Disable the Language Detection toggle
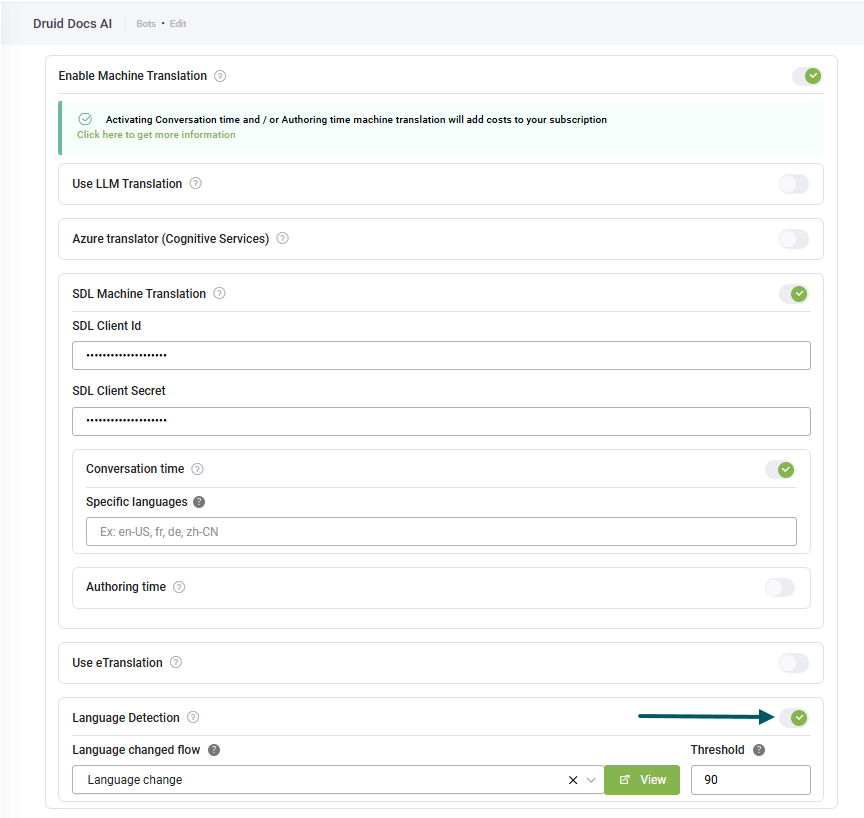 click(x=793, y=718)
